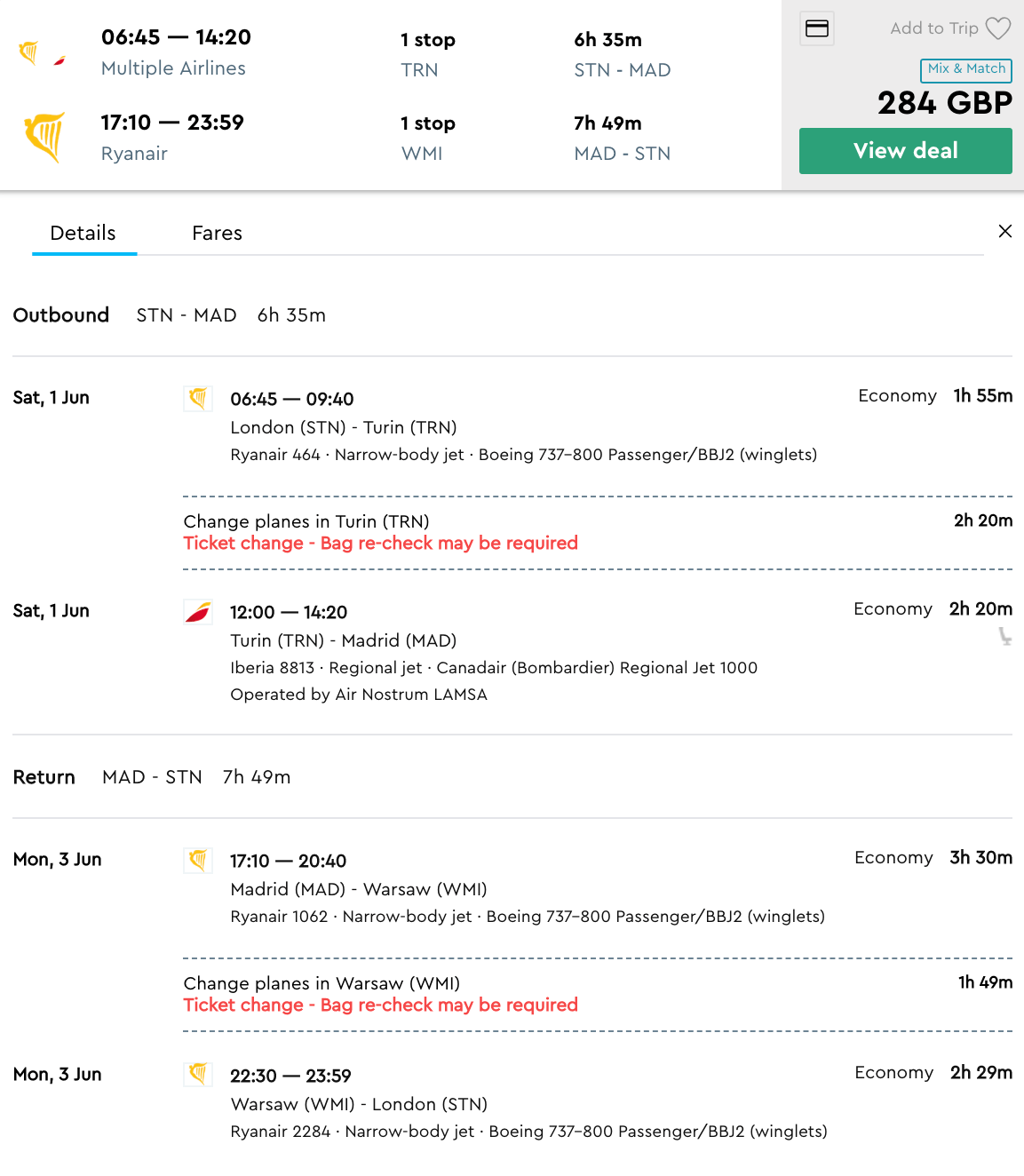Click the Add to Trip heart icon
Screen dimensions: 1024x1176
coord(998,28)
